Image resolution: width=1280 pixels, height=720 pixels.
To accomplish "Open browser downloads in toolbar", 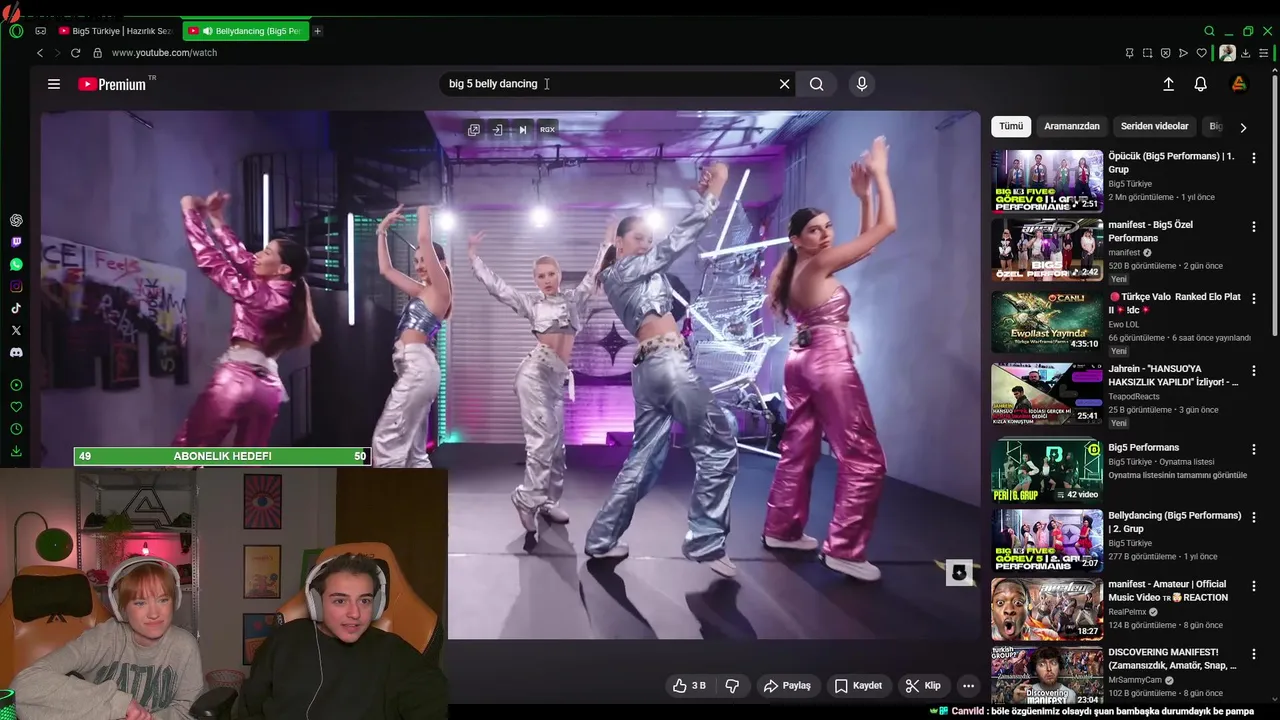I will point(1245,53).
